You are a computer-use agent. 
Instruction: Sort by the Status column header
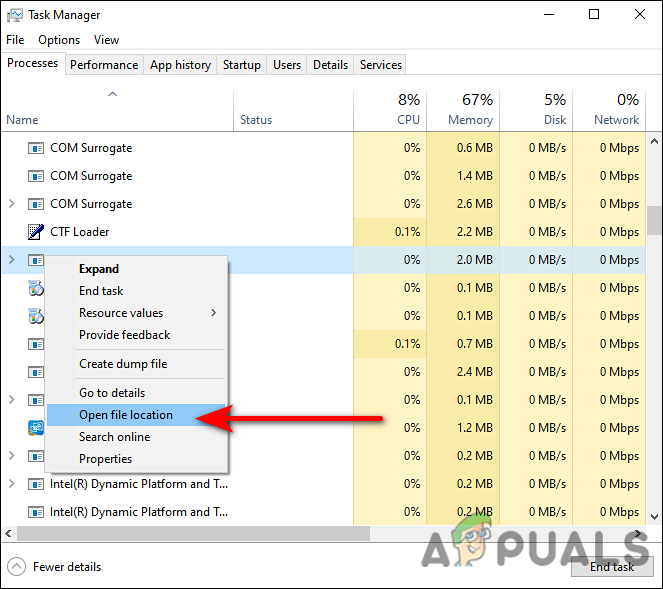click(x=293, y=110)
